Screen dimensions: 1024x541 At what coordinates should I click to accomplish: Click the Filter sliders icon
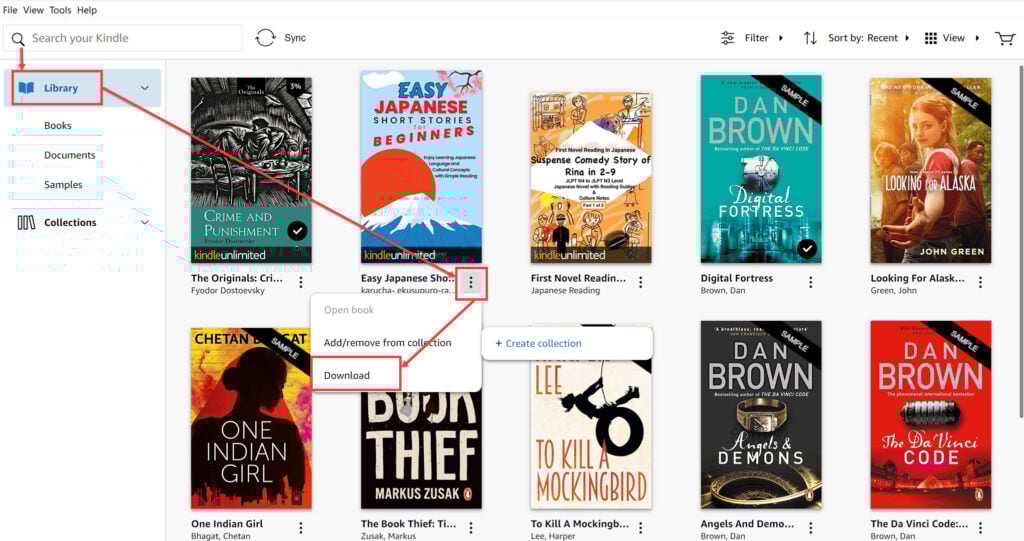727,38
